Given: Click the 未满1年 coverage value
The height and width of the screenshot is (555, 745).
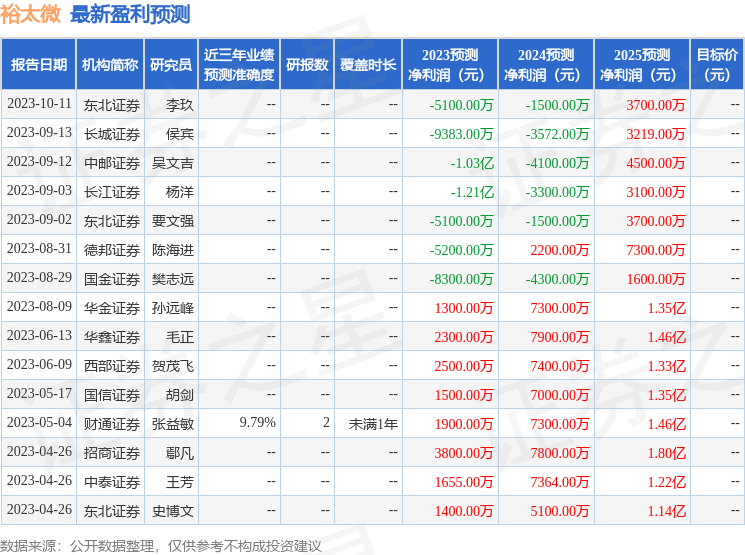Looking at the screenshot, I should click(373, 424).
